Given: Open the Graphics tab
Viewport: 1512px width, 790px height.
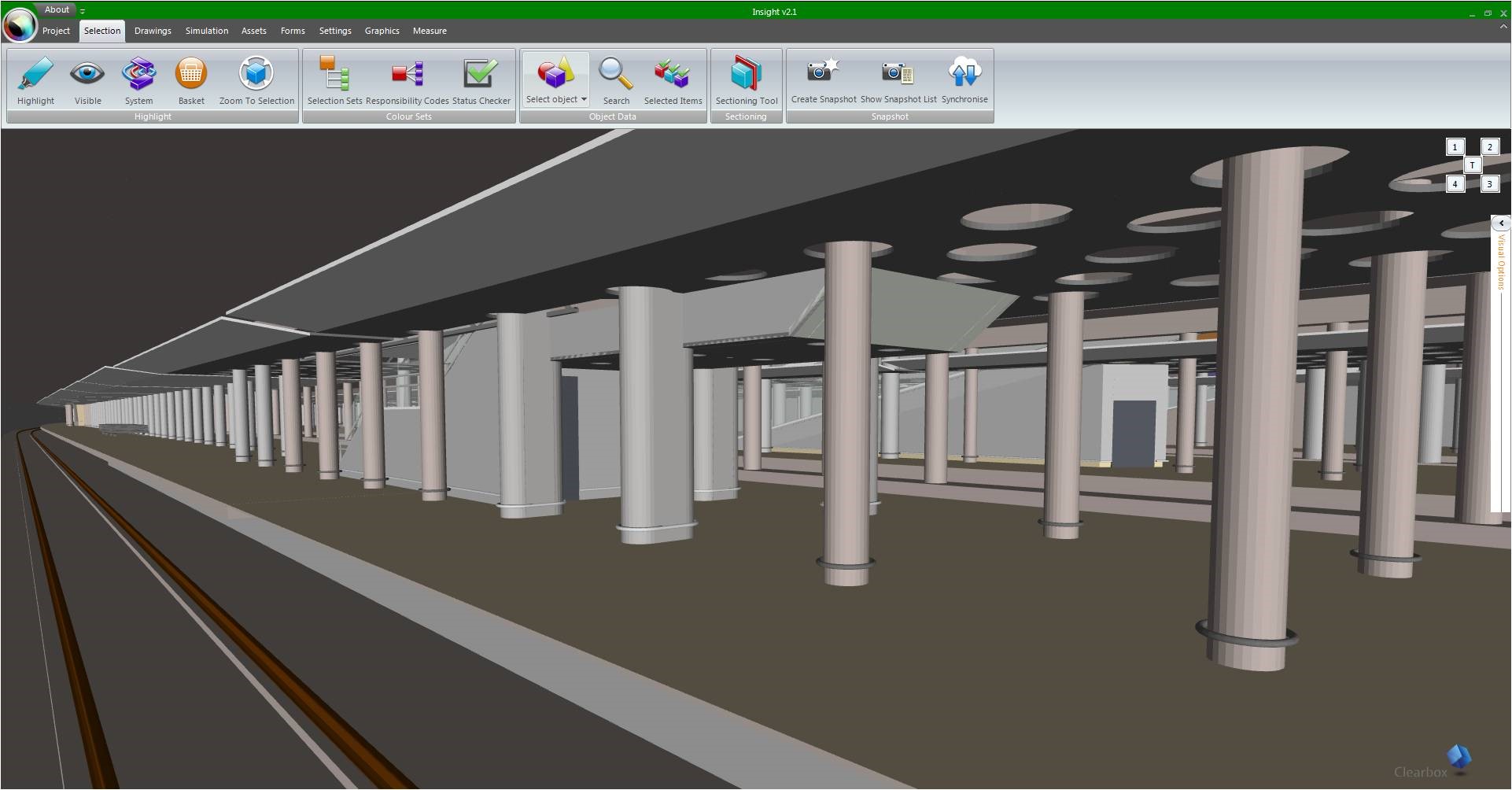Looking at the screenshot, I should click(x=382, y=31).
